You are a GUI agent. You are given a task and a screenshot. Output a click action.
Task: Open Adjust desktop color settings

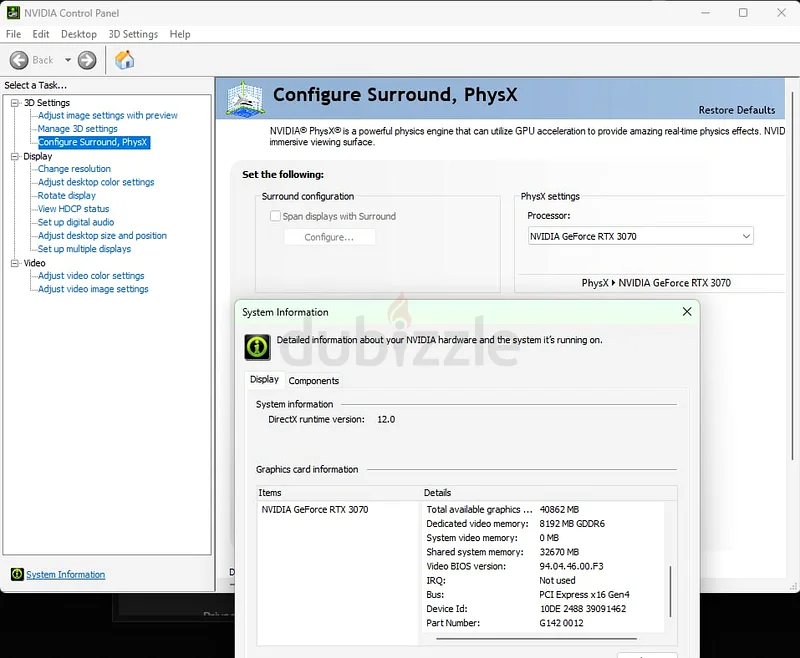click(x=96, y=182)
